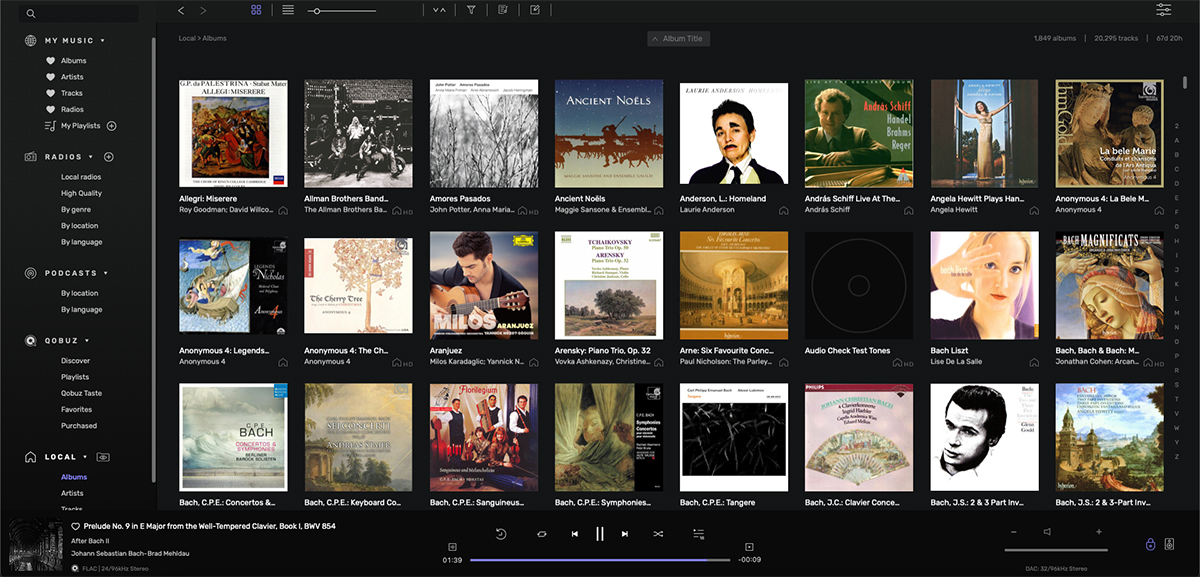The width and height of the screenshot is (1200, 577).
Task: Skip to the next track
Action: 625,534
